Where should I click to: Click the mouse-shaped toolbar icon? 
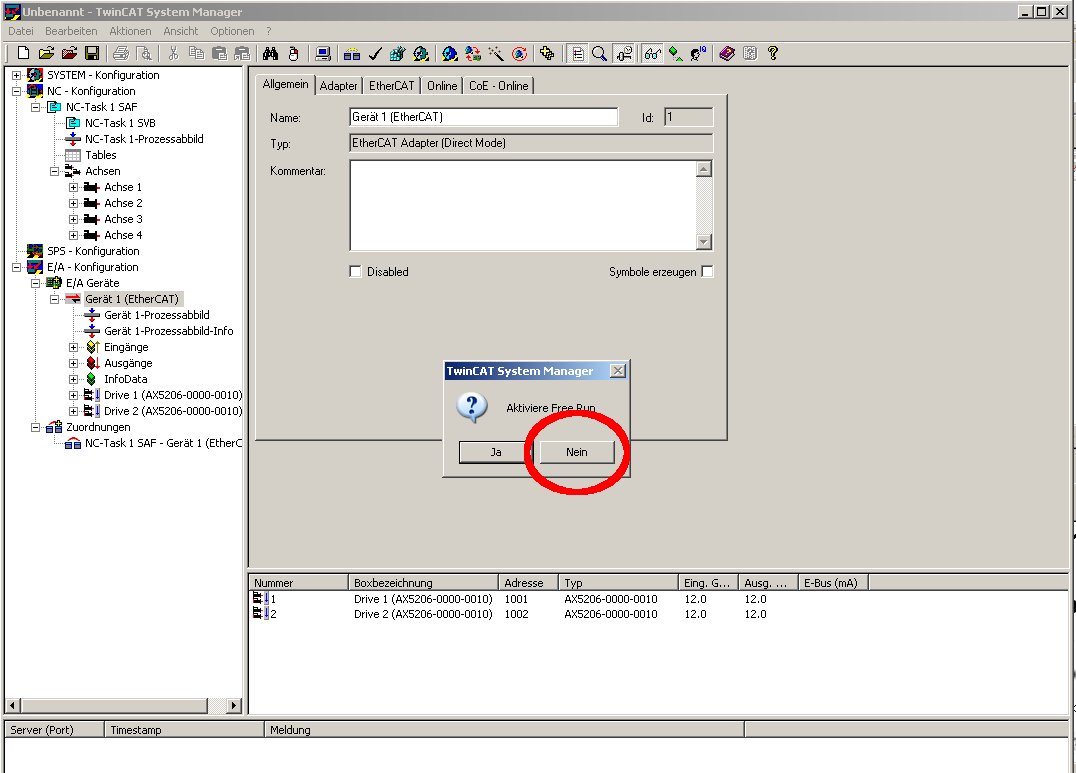pyautogui.click(x=294, y=54)
